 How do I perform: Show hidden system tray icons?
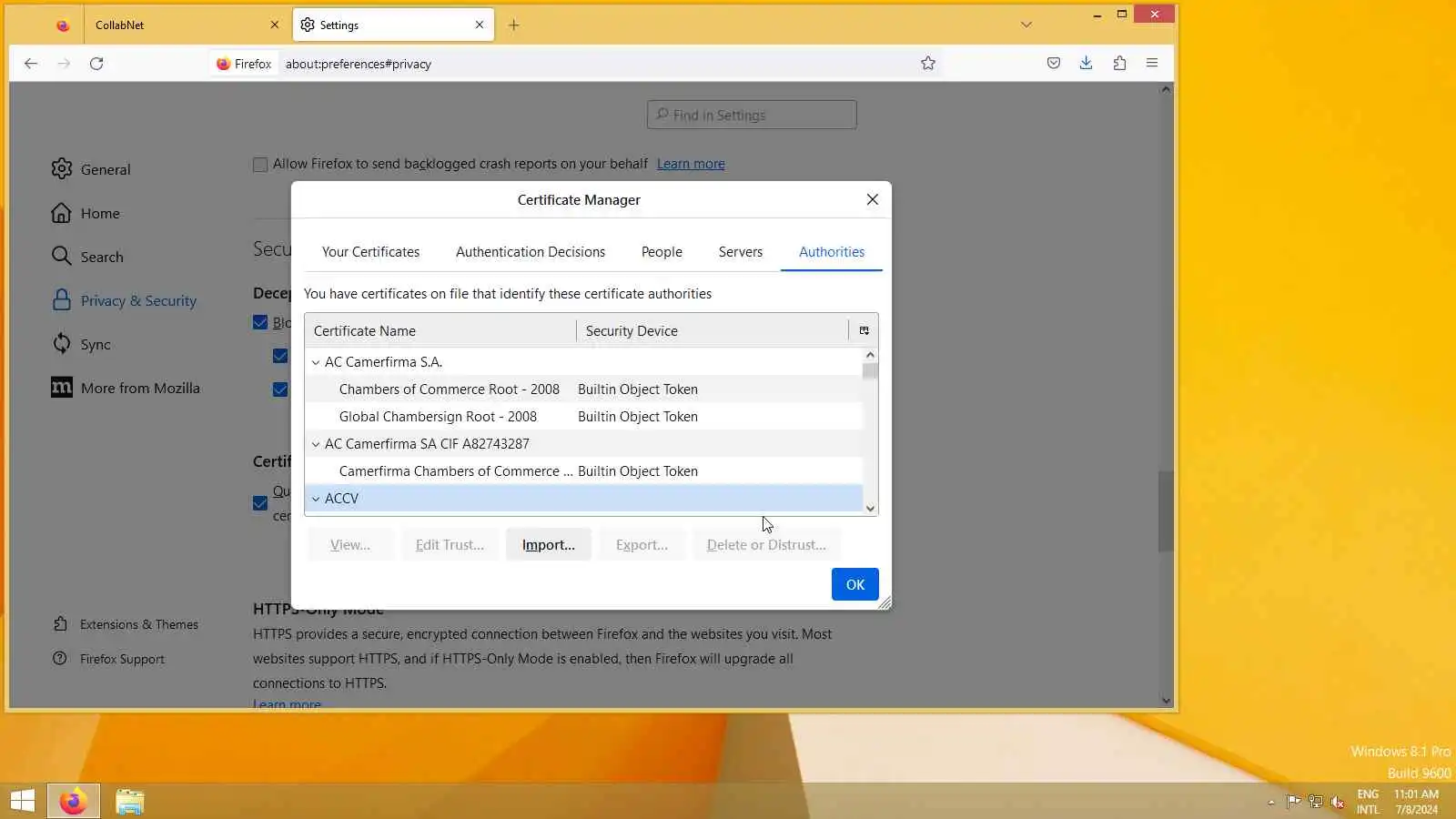click(1271, 803)
